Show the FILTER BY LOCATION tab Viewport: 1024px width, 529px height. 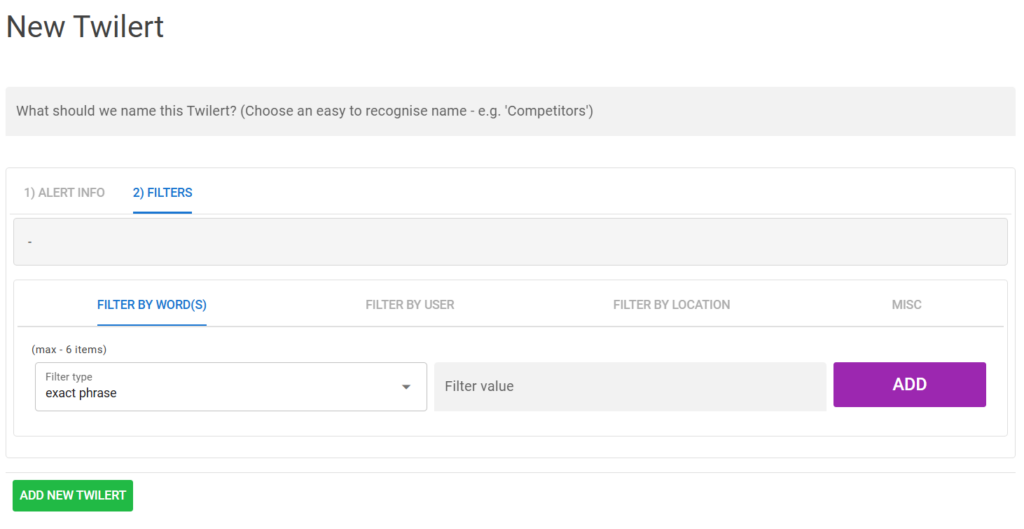point(671,305)
